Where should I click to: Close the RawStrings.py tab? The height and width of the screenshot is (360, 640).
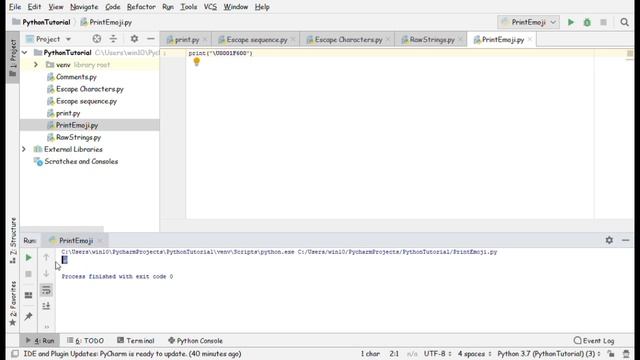point(460,40)
